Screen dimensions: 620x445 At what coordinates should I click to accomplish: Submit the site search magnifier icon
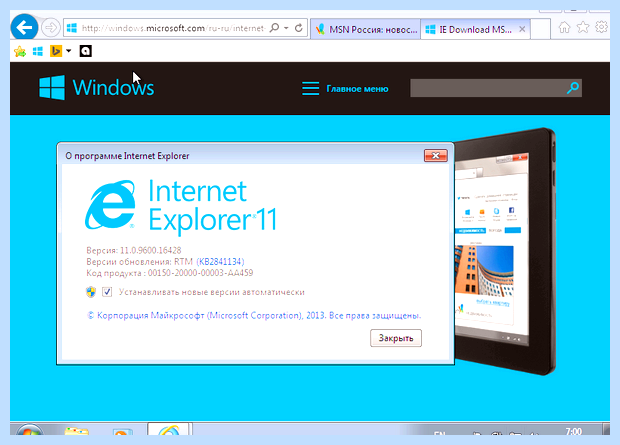(x=573, y=88)
